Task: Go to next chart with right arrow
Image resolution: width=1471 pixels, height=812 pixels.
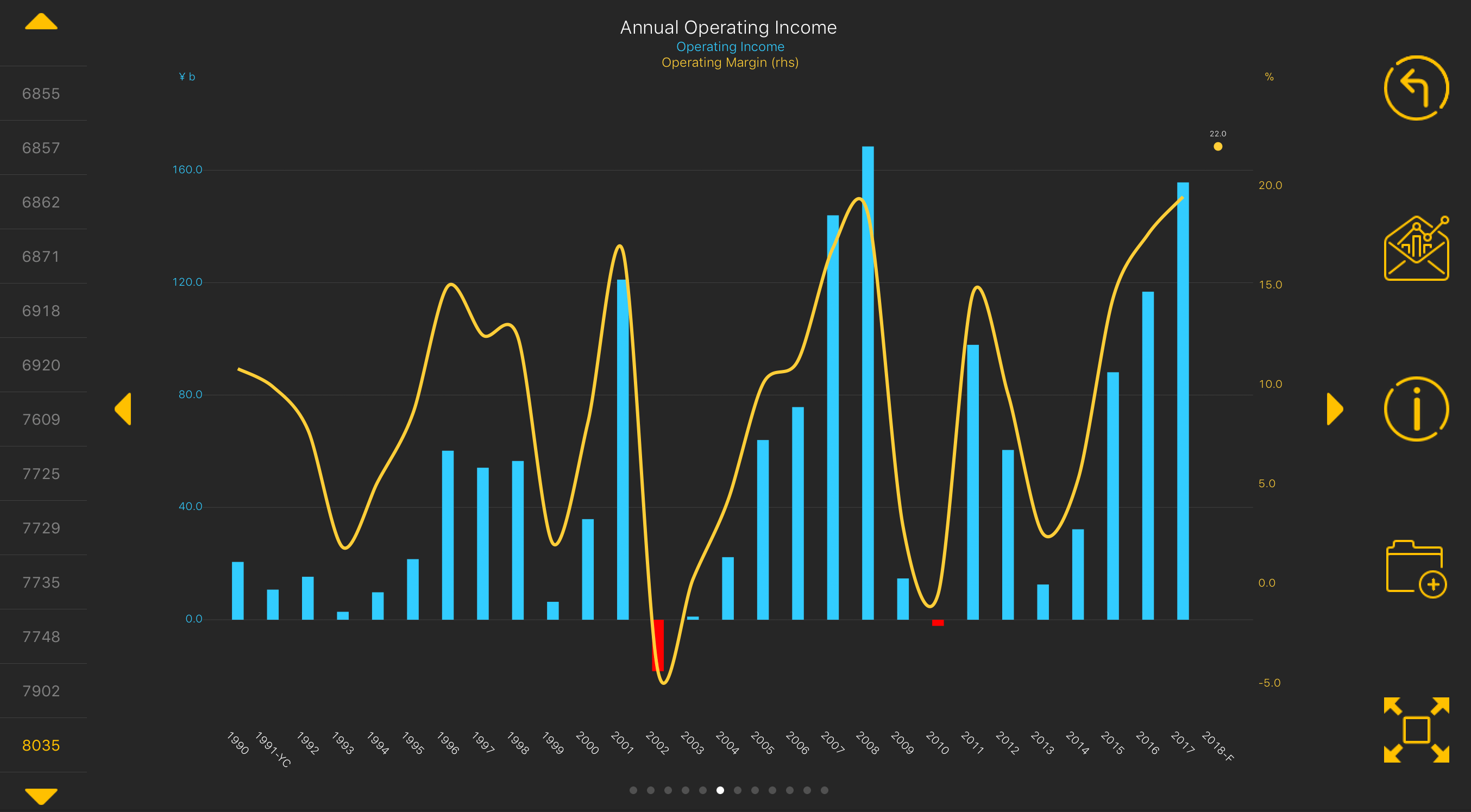Action: pyautogui.click(x=1334, y=409)
